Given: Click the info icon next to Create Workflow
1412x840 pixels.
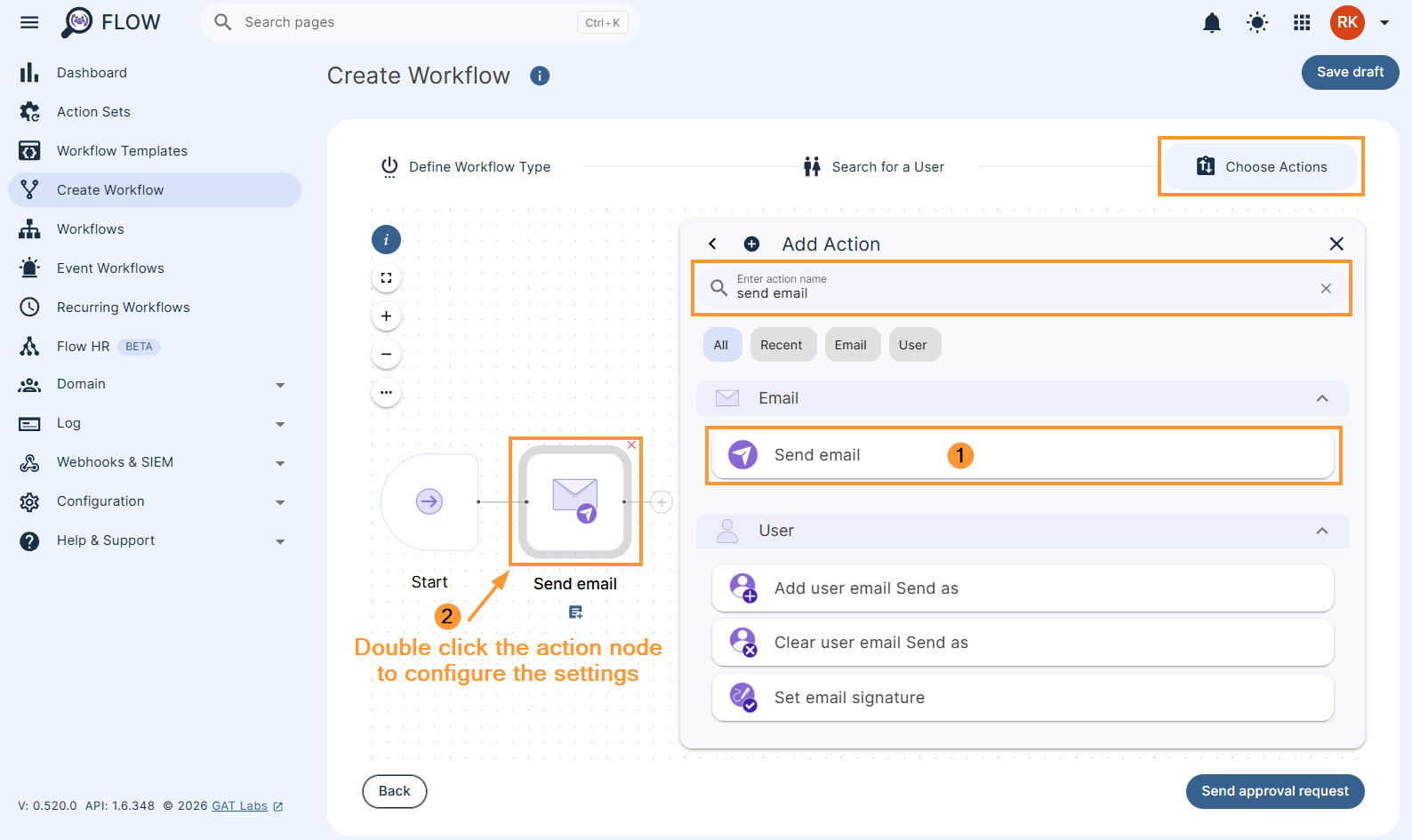Looking at the screenshot, I should [x=540, y=76].
